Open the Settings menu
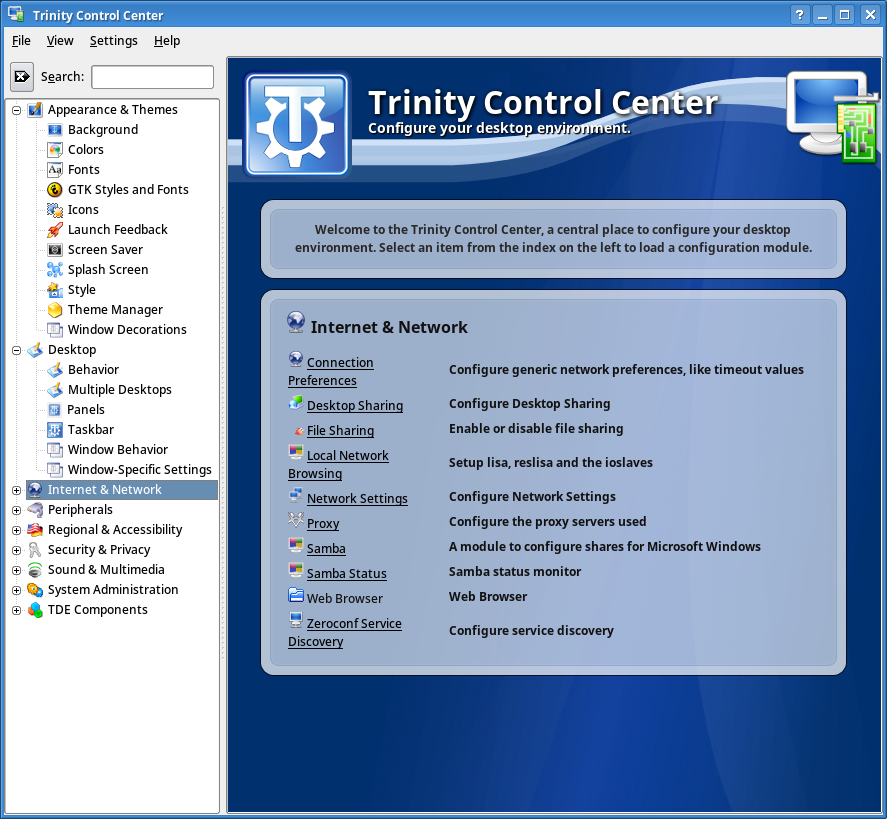 tap(114, 41)
